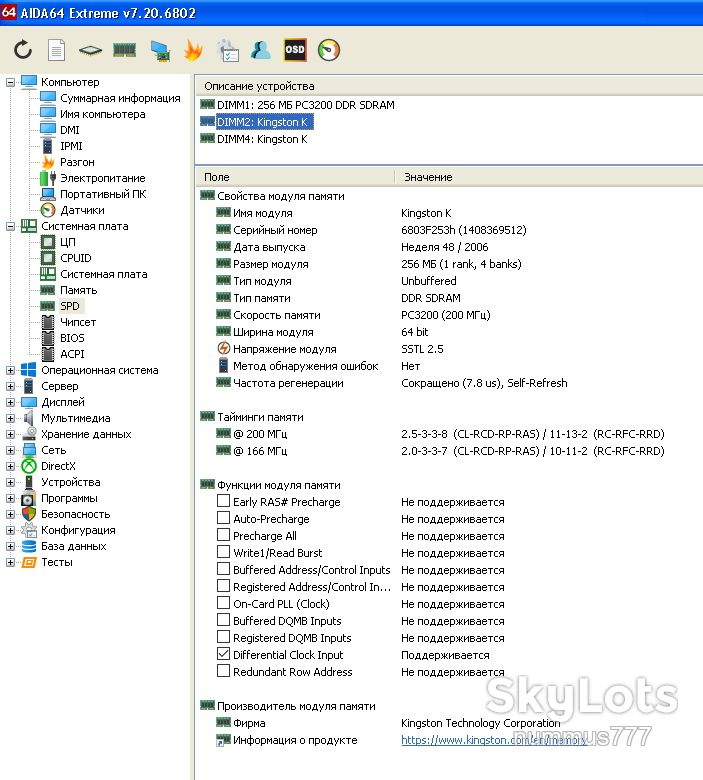Select DIMM1: 256 МБ PC3200 entry

point(305,105)
